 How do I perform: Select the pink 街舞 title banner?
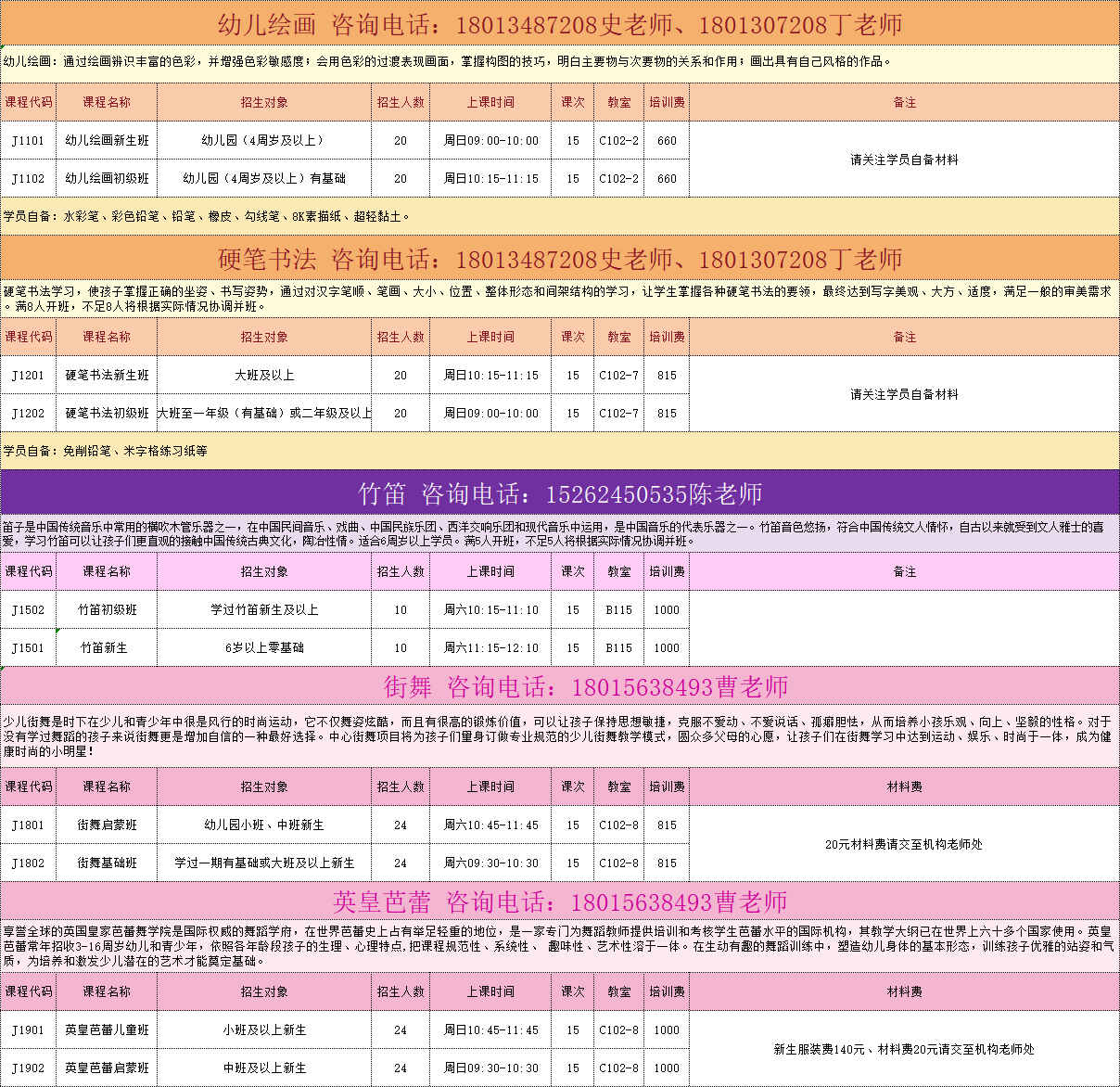point(560,686)
